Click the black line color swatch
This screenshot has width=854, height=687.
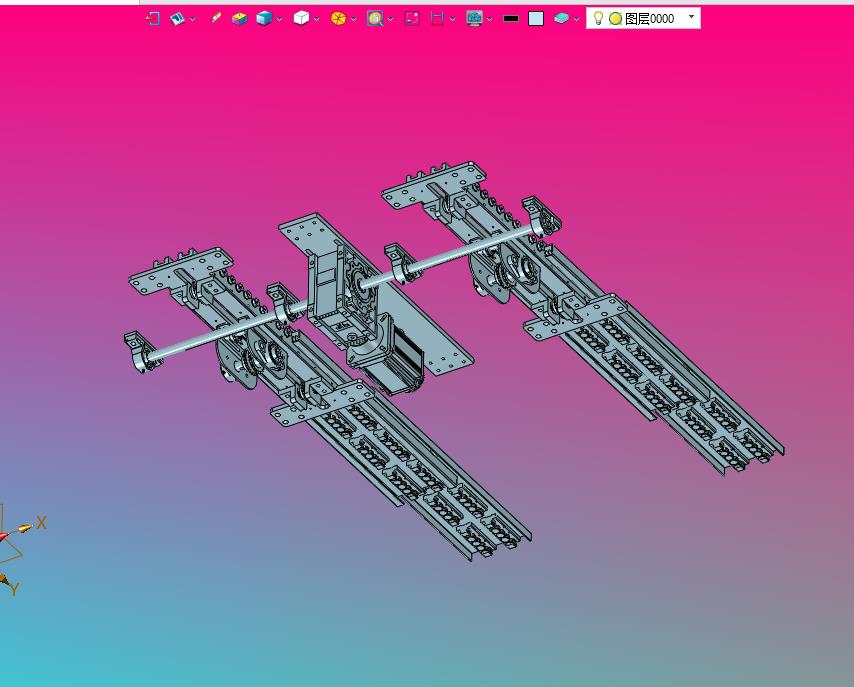(511, 19)
